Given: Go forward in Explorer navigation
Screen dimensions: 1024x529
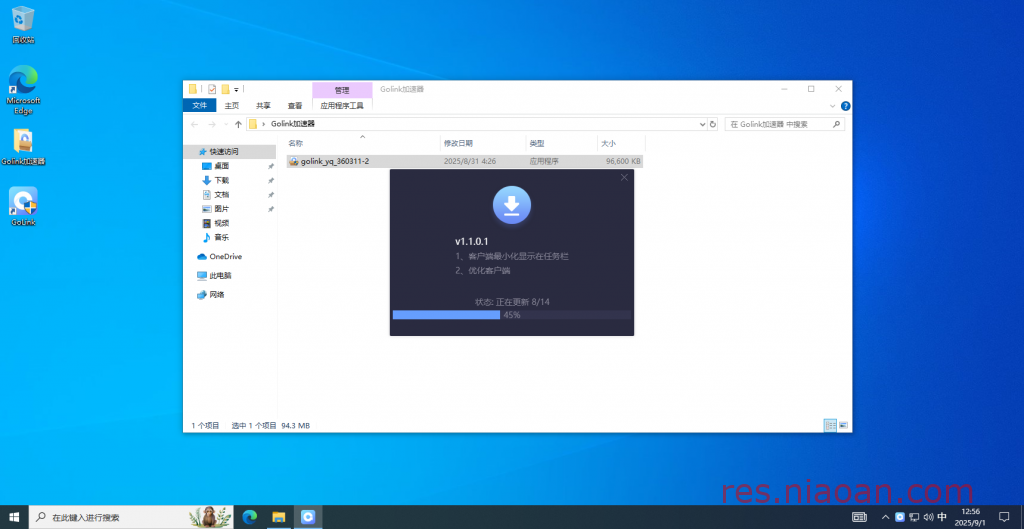Looking at the screenshot, I should pos(212,124).
